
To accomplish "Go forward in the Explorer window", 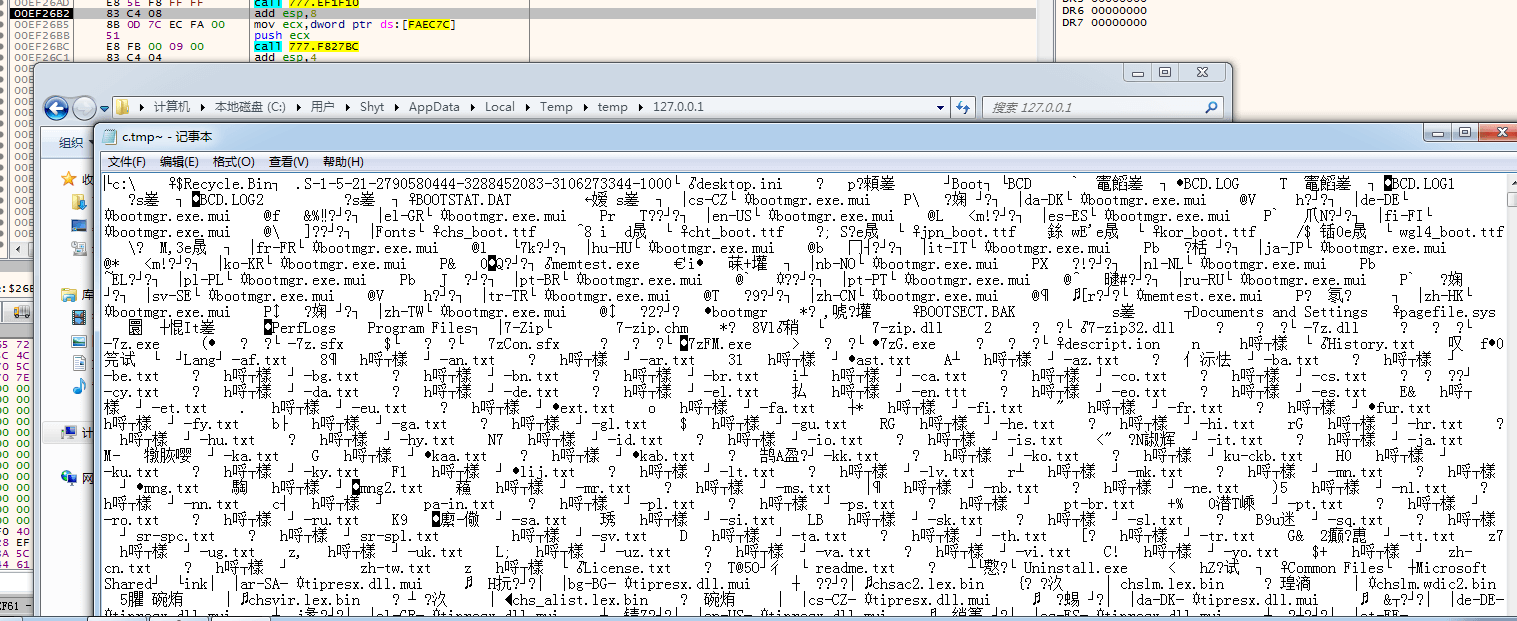I will [x=84, y=108].
